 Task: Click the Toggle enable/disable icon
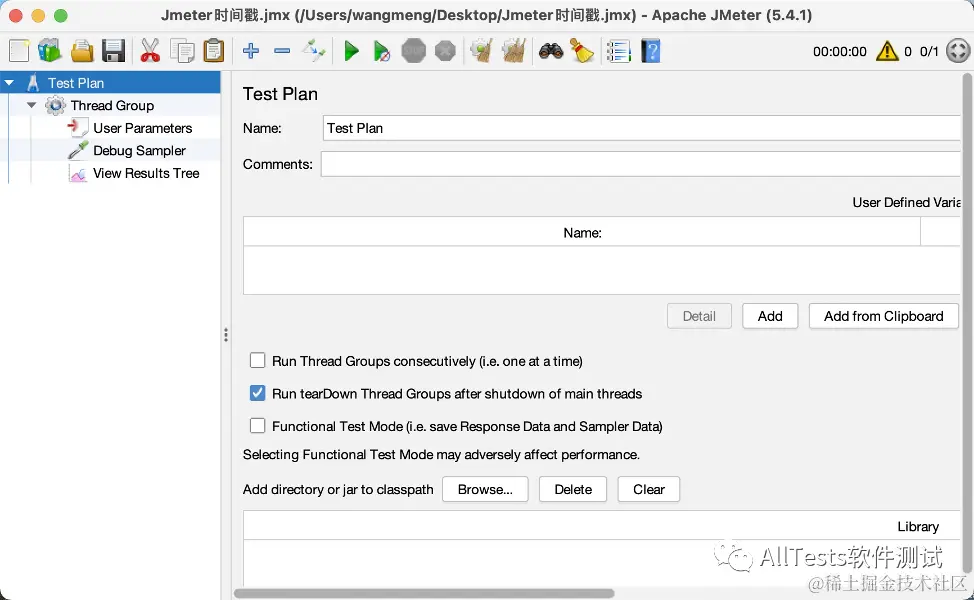(314, 51)
